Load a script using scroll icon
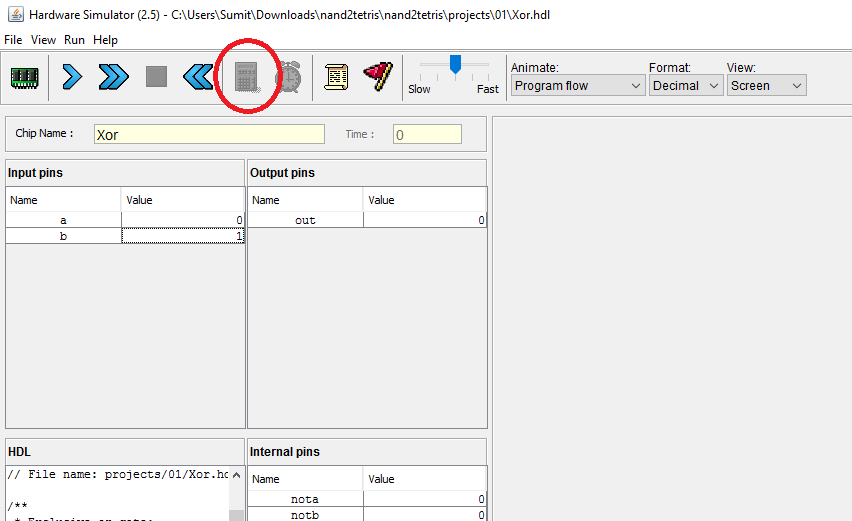The width and height of the screenshot is (852, 521). point(336,77)
